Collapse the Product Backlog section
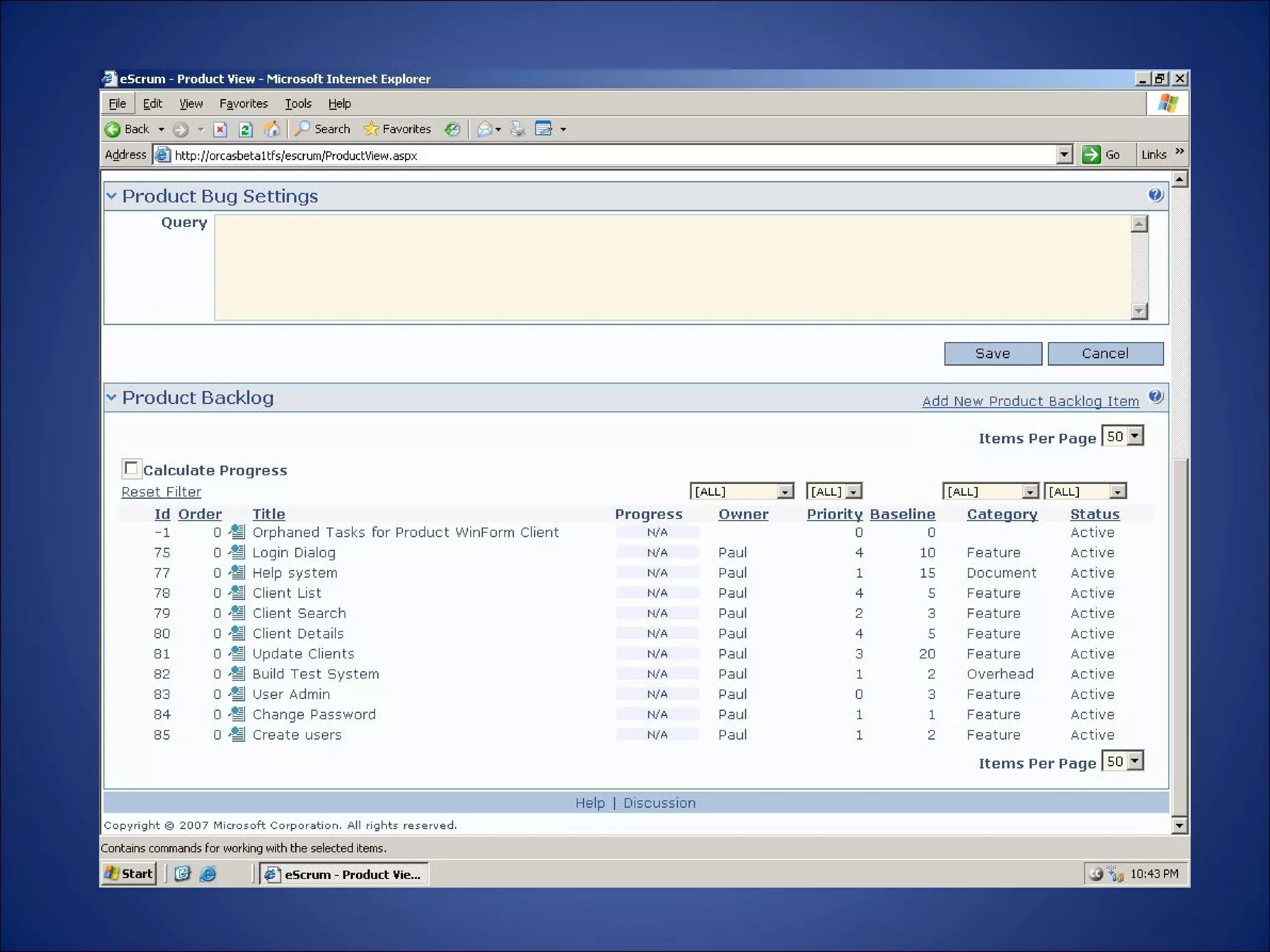 click(112, 397)
